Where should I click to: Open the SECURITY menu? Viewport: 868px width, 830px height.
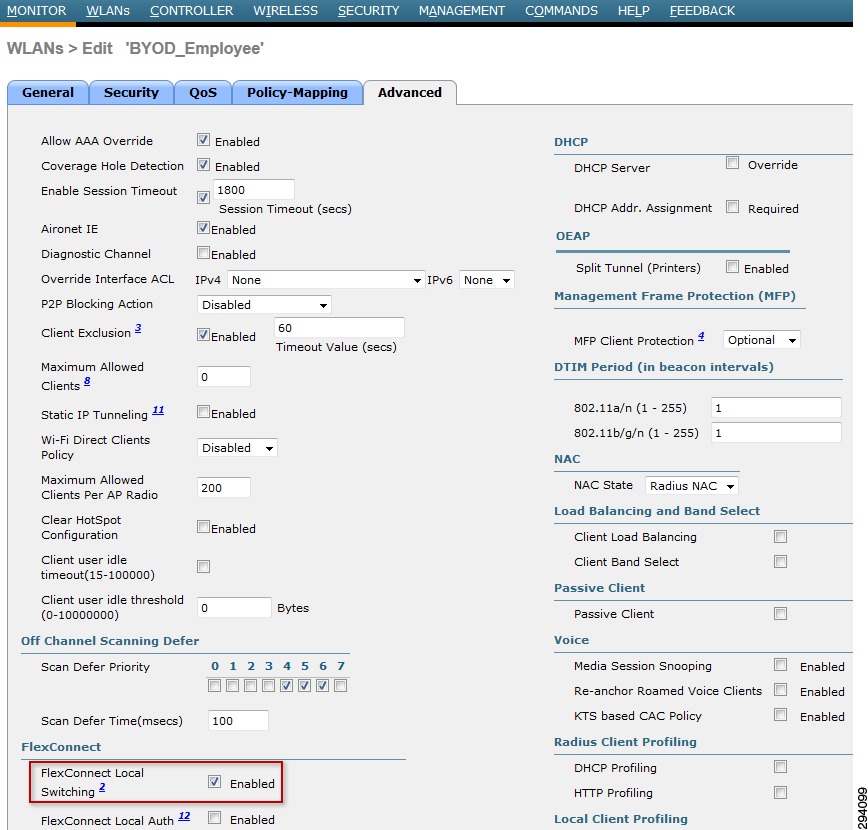(368, 11)
